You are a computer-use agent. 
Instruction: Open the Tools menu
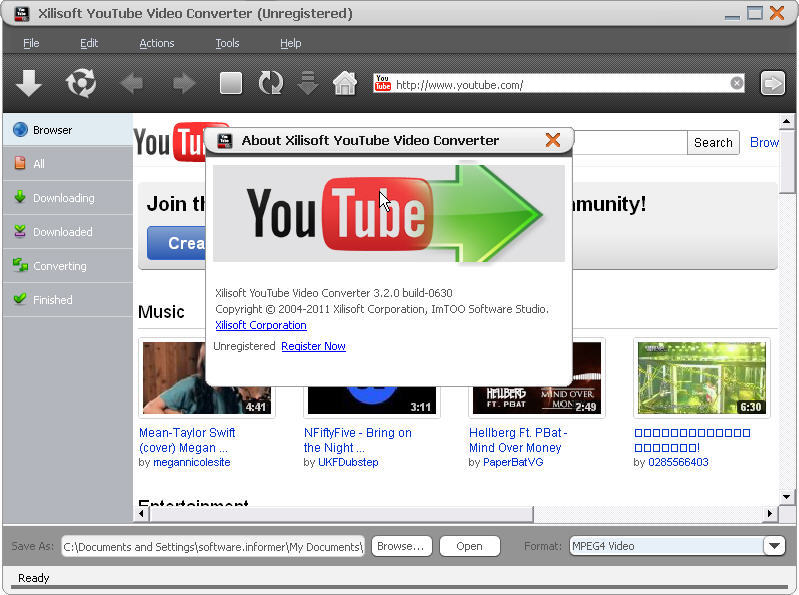pos(227,43)
